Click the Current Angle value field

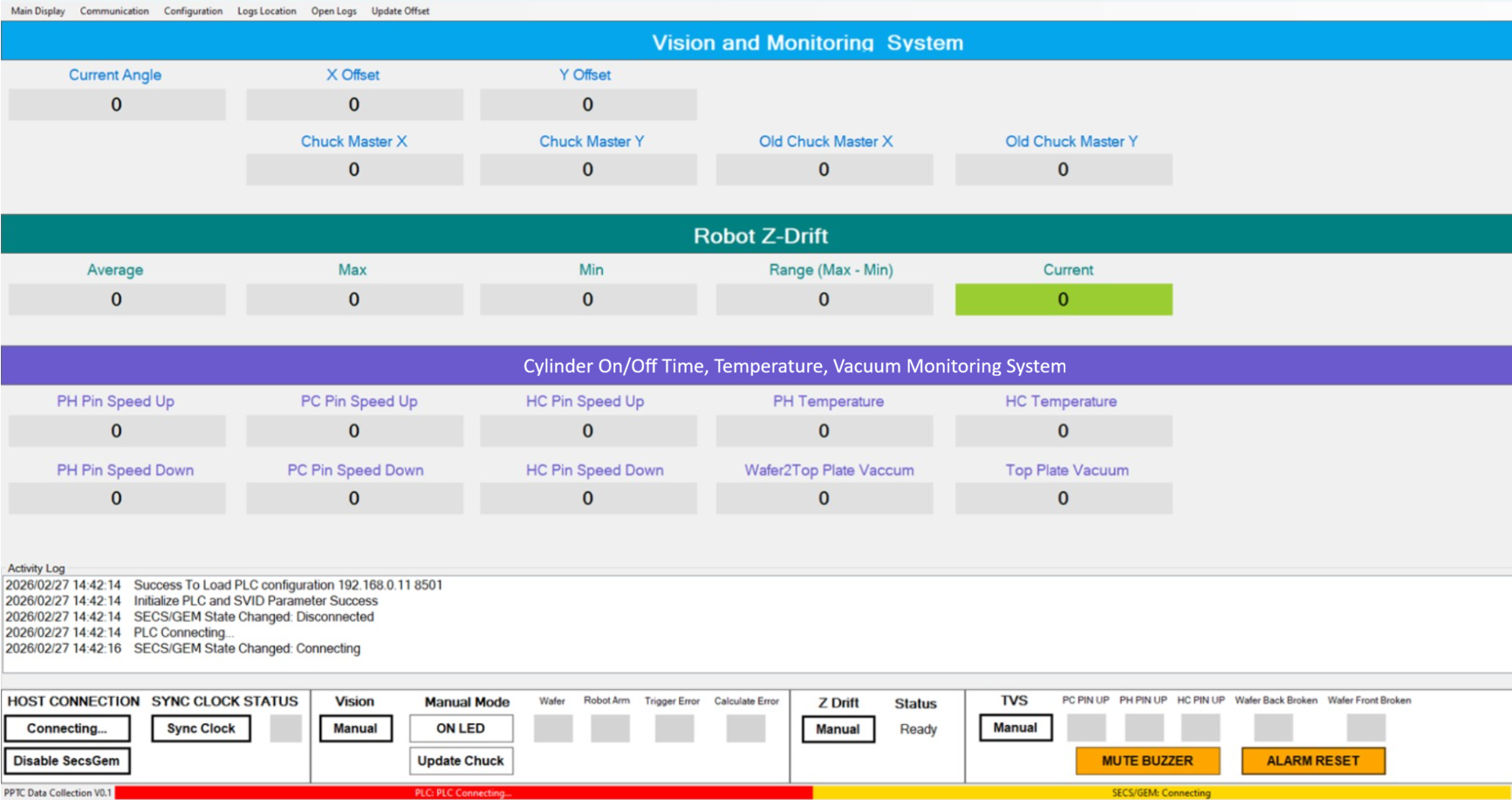pos(117,105)
